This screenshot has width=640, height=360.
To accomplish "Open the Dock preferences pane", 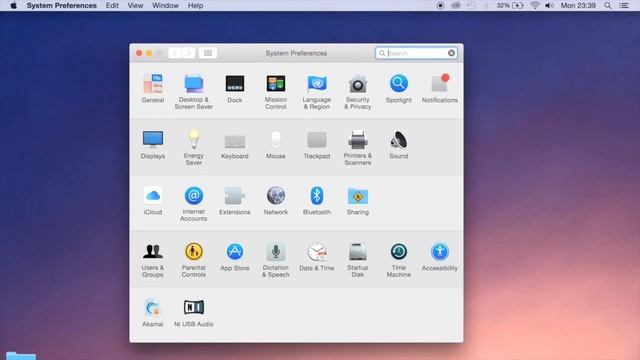I will (235, 88).
